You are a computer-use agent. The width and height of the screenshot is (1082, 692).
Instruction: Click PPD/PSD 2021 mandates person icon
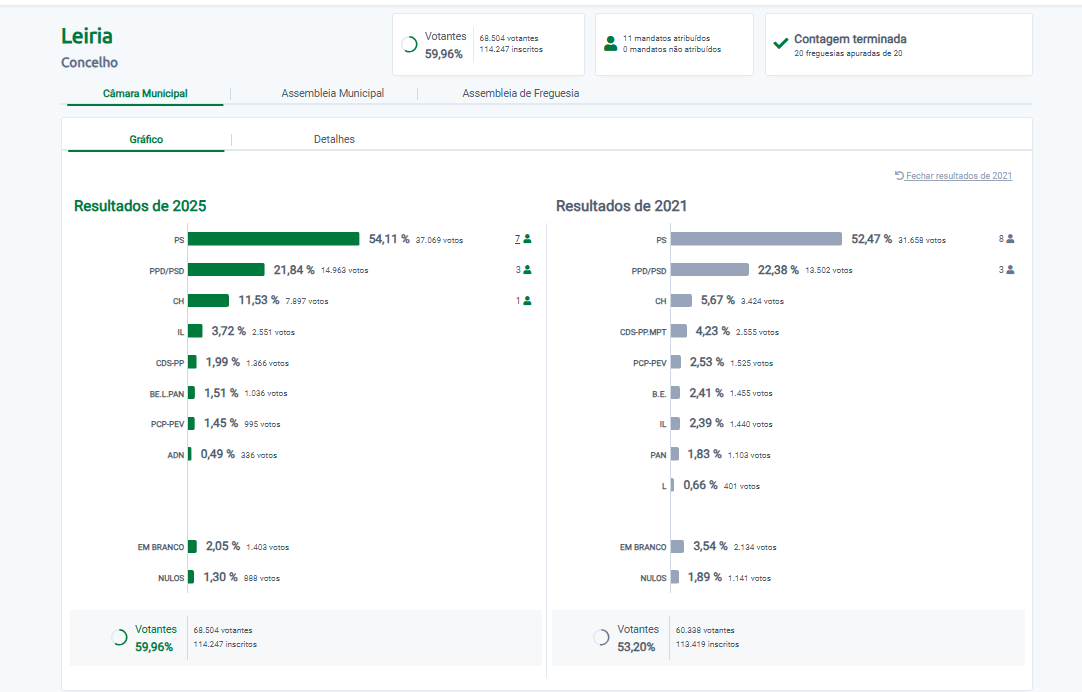click(x=1010, y=270)
